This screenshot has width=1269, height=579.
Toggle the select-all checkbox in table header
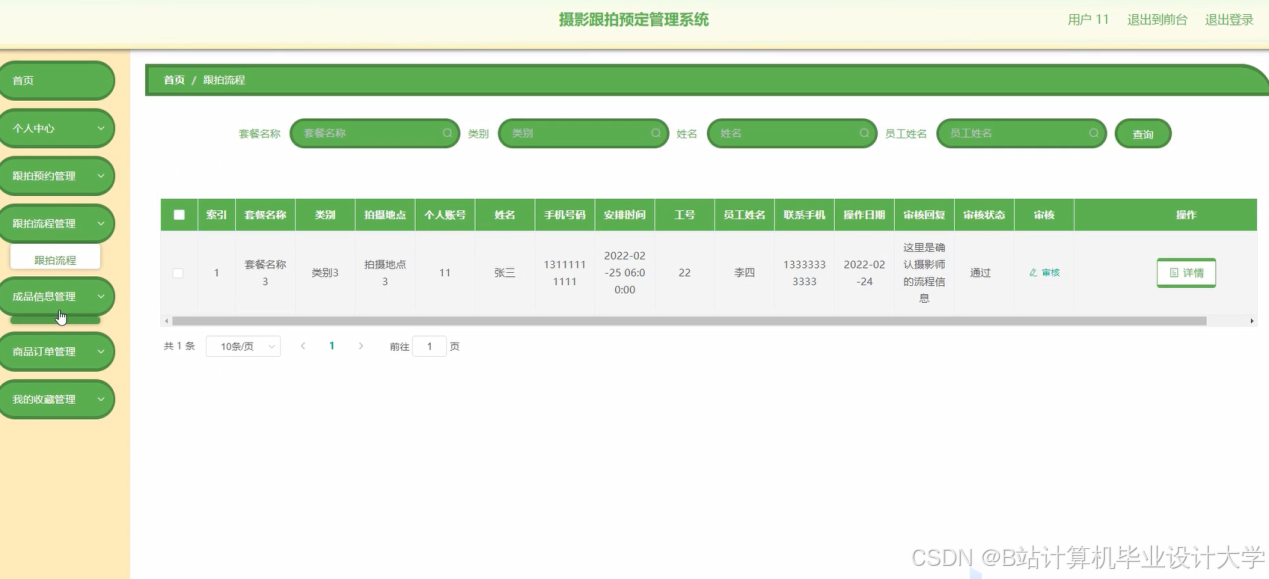179,214
